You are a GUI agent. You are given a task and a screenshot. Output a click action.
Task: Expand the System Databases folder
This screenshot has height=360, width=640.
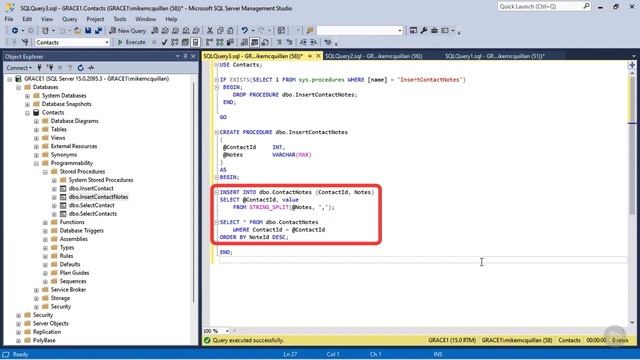click(27, 96)
